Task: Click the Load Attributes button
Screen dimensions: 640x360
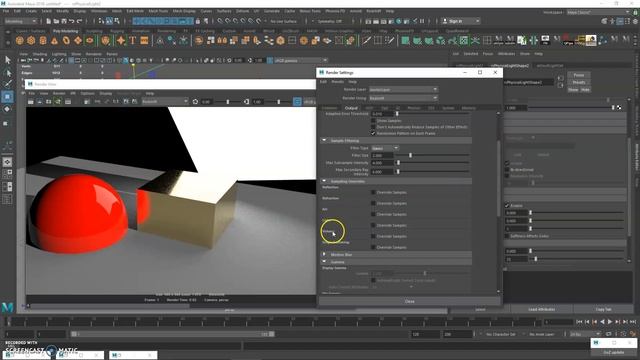Action: [542, 309]
